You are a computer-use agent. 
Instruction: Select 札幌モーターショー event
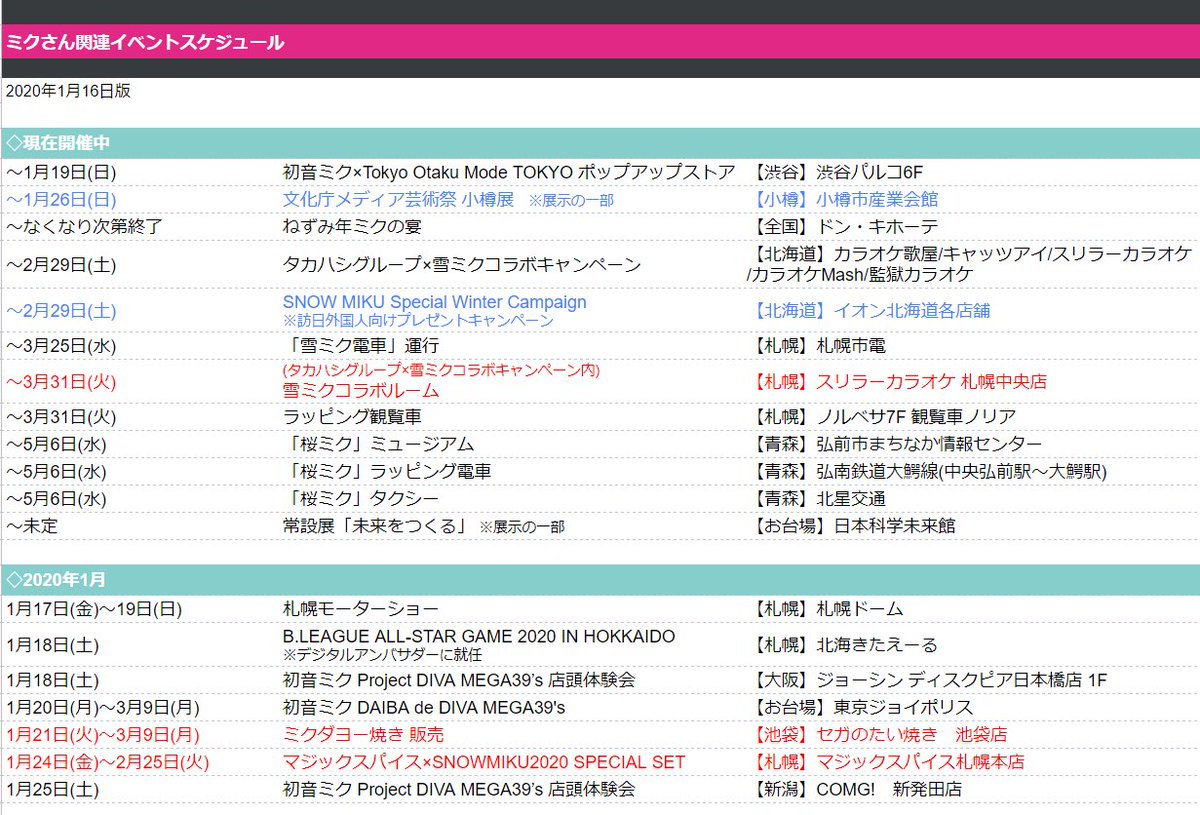[361, 608]
